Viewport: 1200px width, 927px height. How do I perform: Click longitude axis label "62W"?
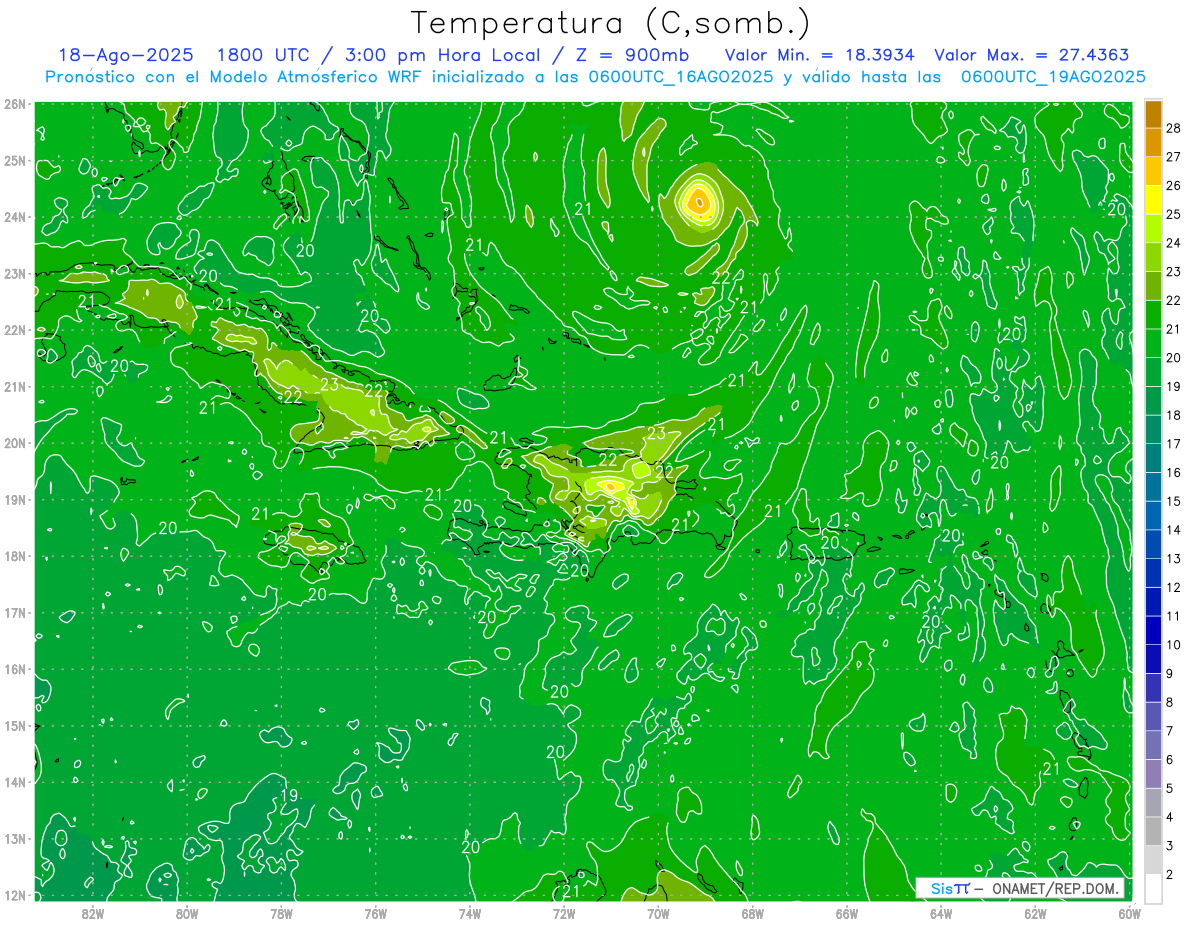tap(1035, 913)
